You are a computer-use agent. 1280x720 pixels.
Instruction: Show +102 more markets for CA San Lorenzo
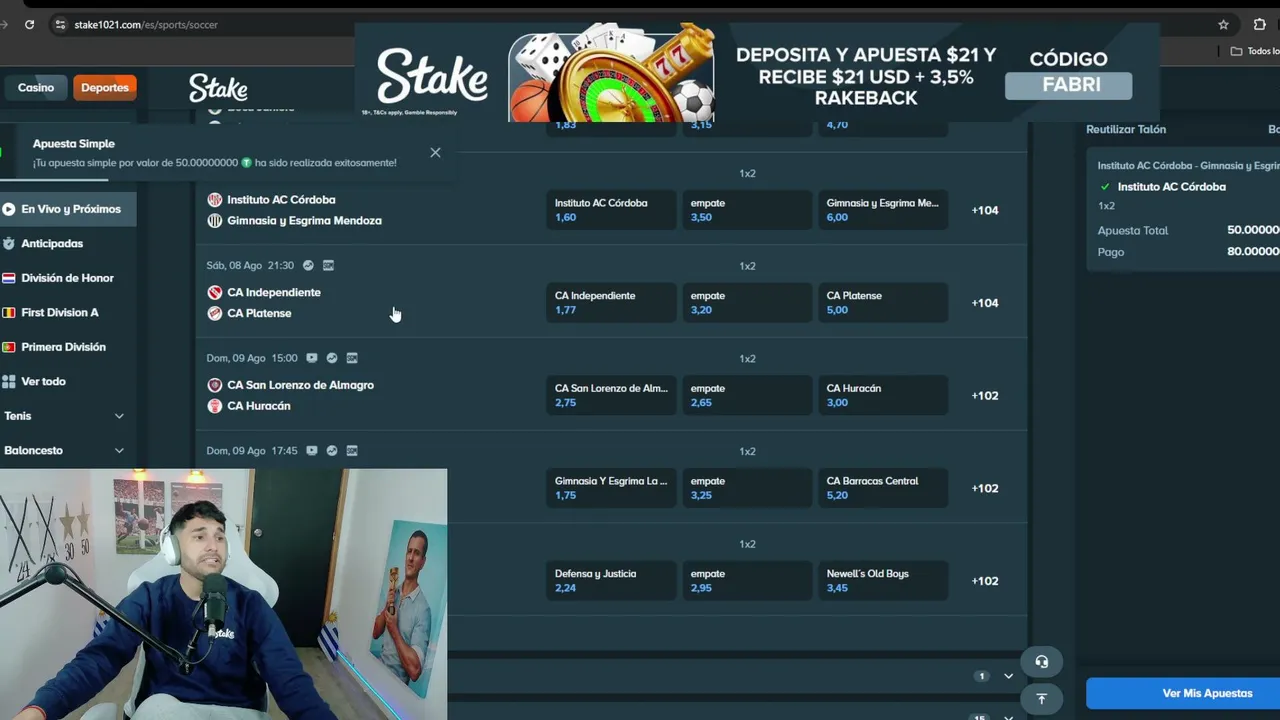(x=985, y=396)
